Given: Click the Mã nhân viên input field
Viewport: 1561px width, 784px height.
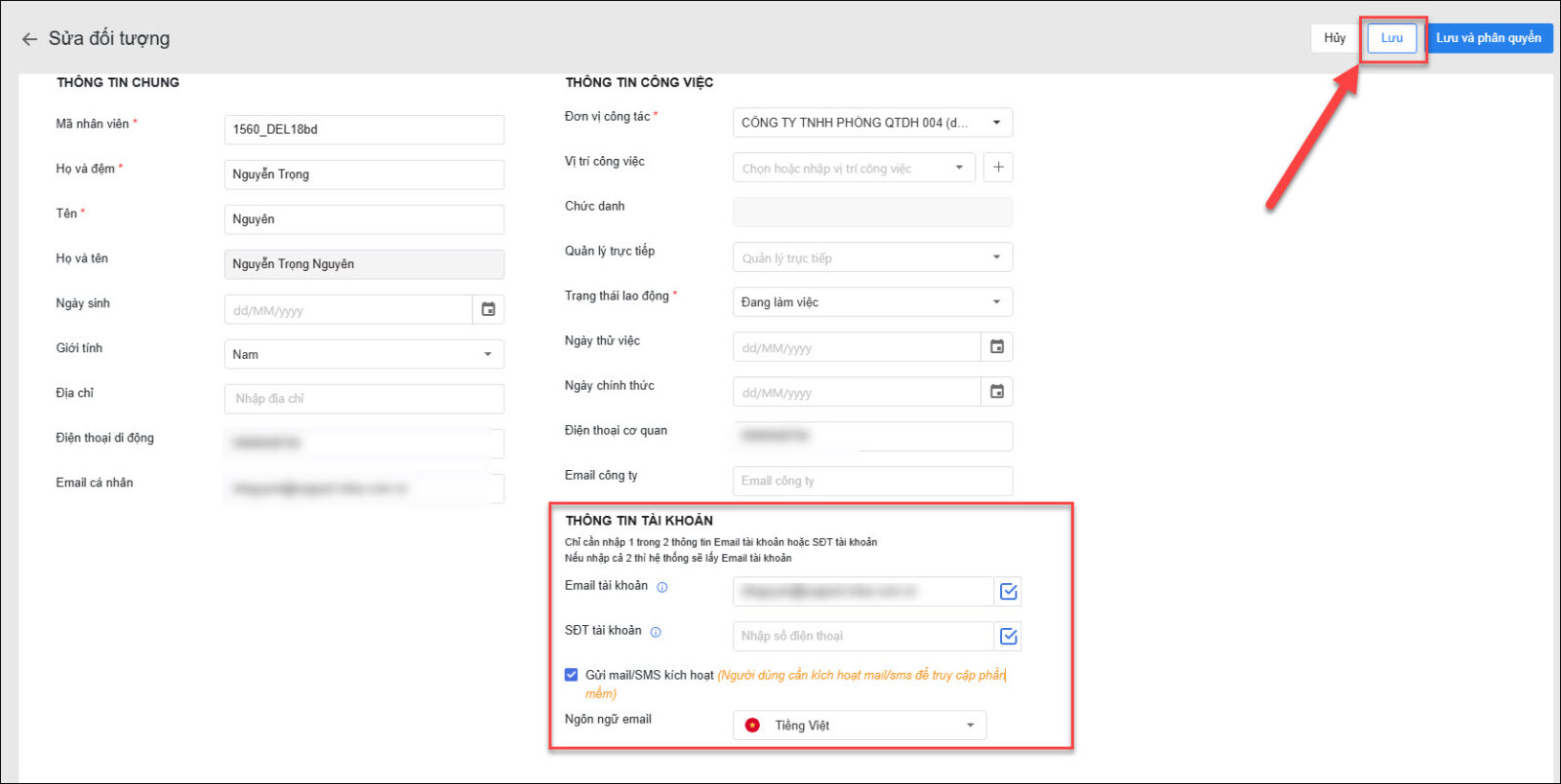Looking at the screenshot, I should click(364, 130).
